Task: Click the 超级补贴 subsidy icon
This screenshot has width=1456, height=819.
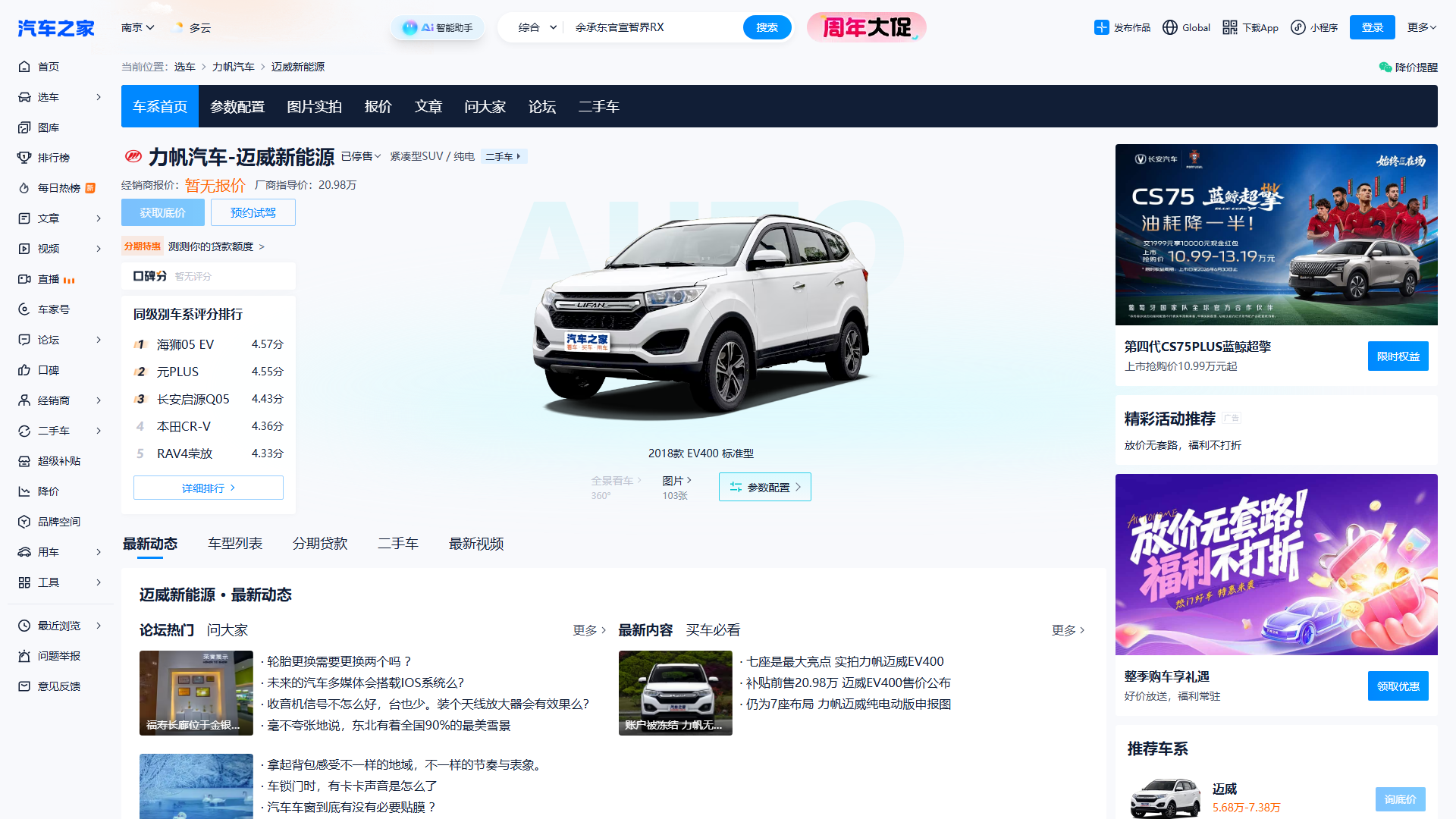Action: click(x=24, y=461)
